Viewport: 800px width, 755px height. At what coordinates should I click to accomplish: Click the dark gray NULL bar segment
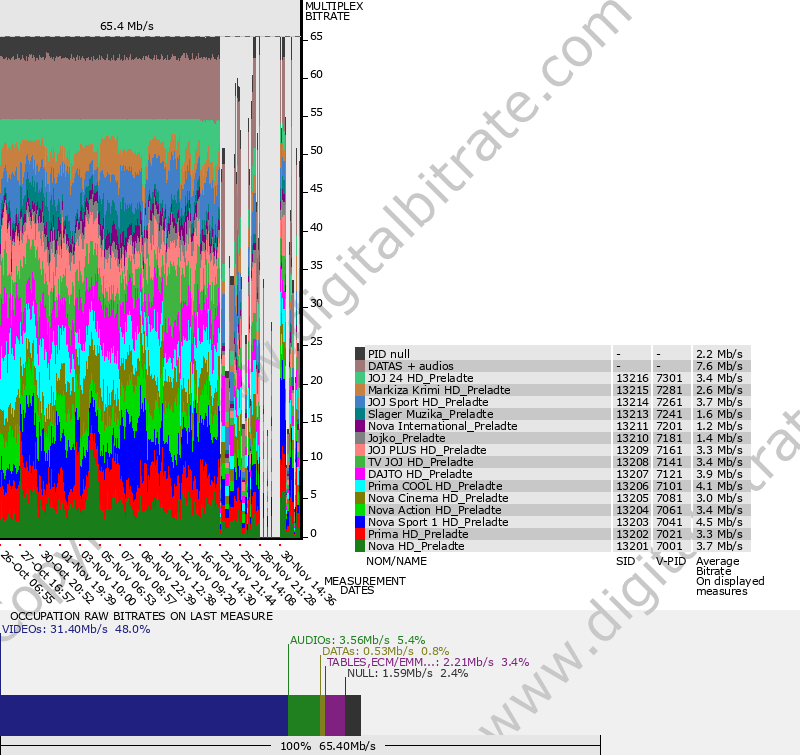353,715
